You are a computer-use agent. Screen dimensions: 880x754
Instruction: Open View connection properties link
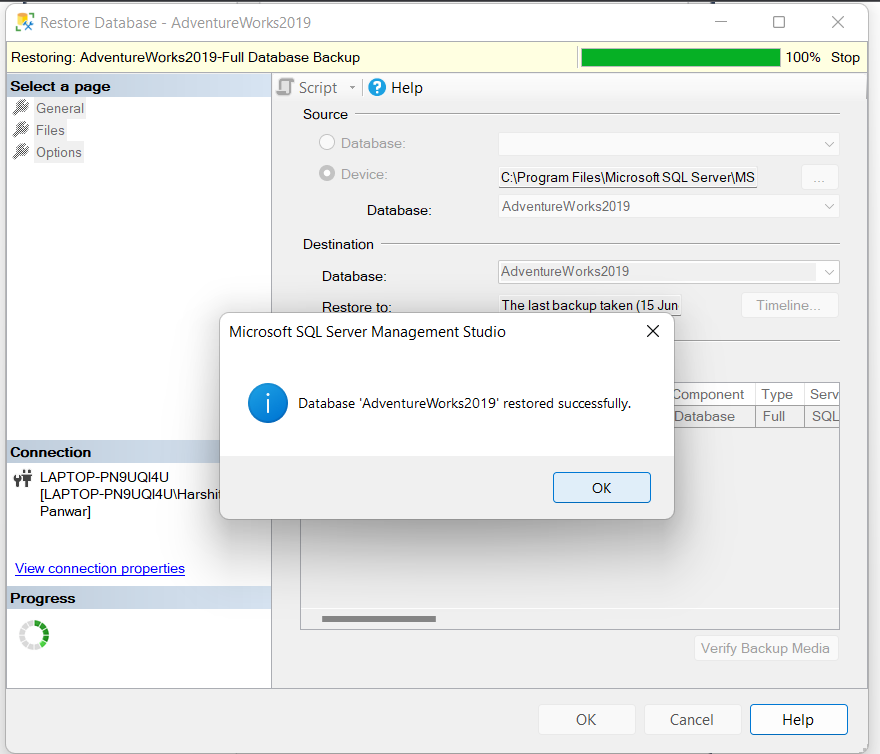click(x=100, y=568)
